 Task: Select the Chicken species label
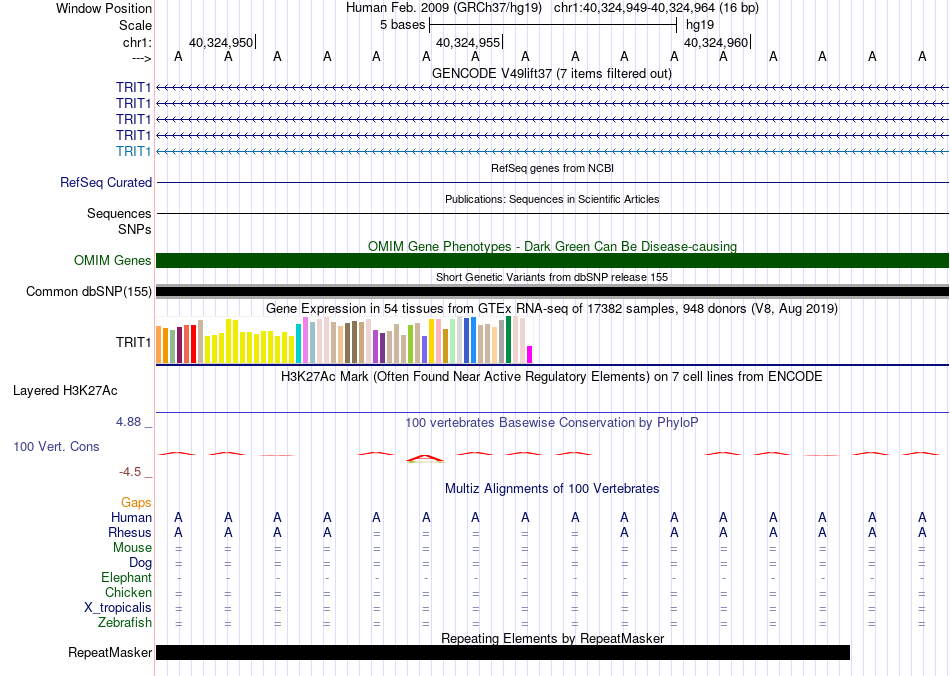129,593
